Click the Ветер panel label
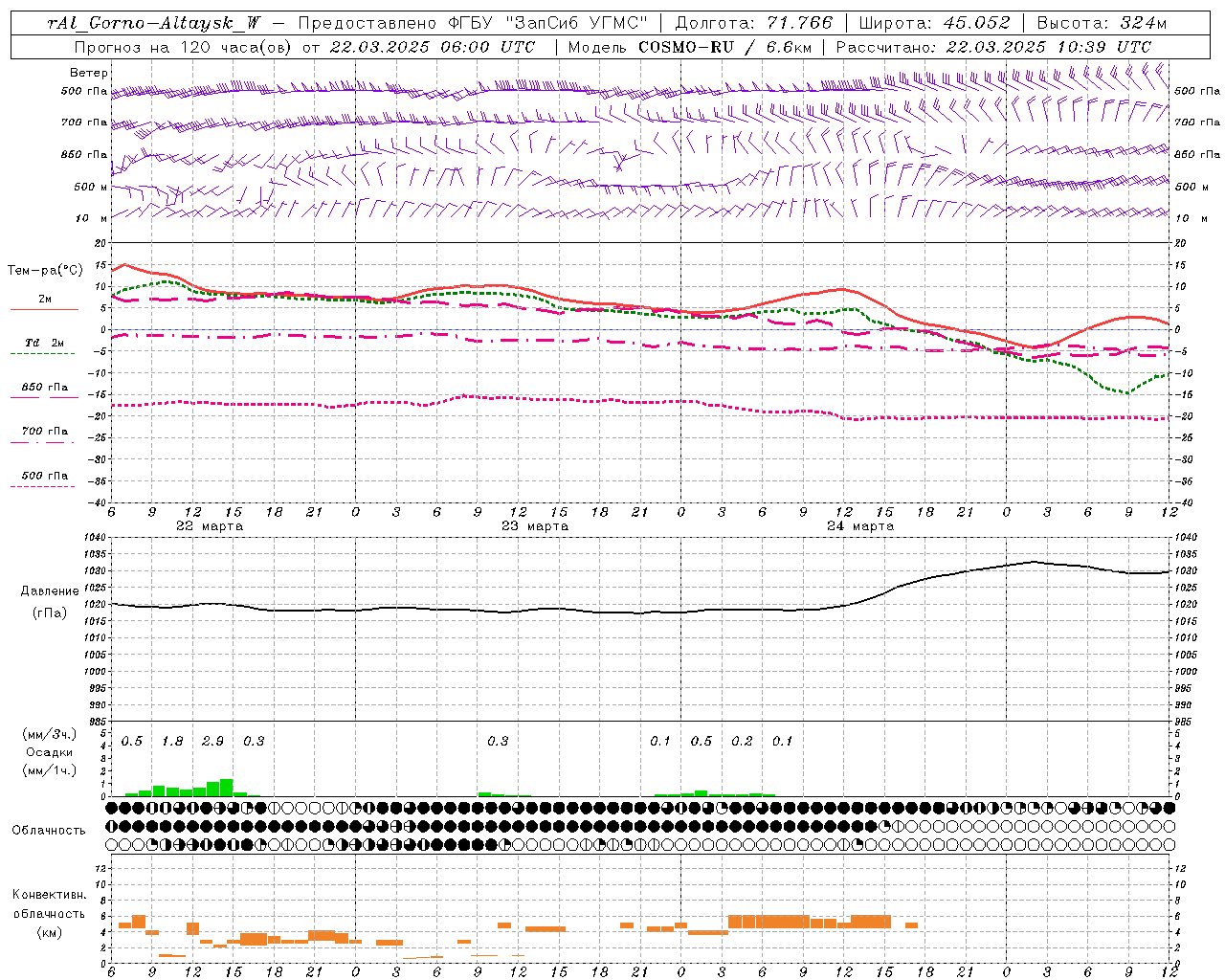This screenshot has width=1225, height=980. [89, 73]
